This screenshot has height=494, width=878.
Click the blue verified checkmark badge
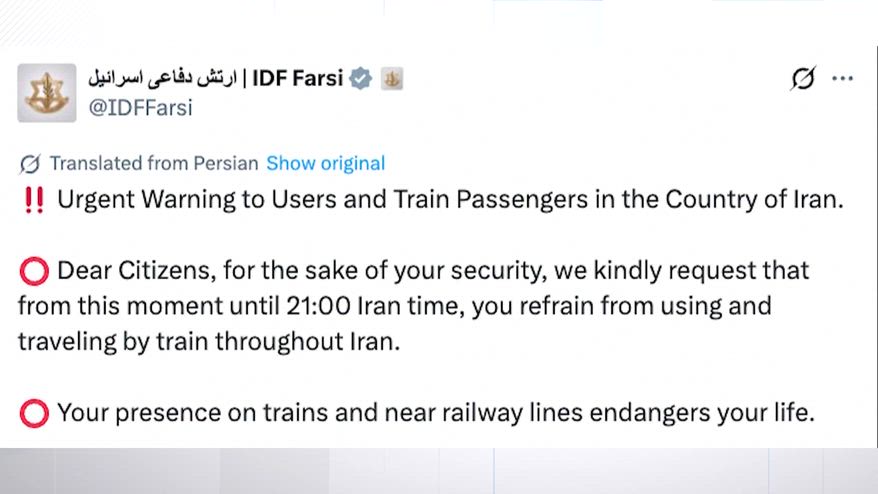pos(360,79)
